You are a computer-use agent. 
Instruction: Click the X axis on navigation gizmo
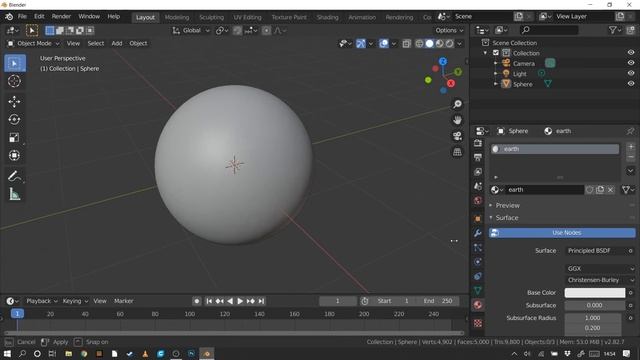point(451,83)
